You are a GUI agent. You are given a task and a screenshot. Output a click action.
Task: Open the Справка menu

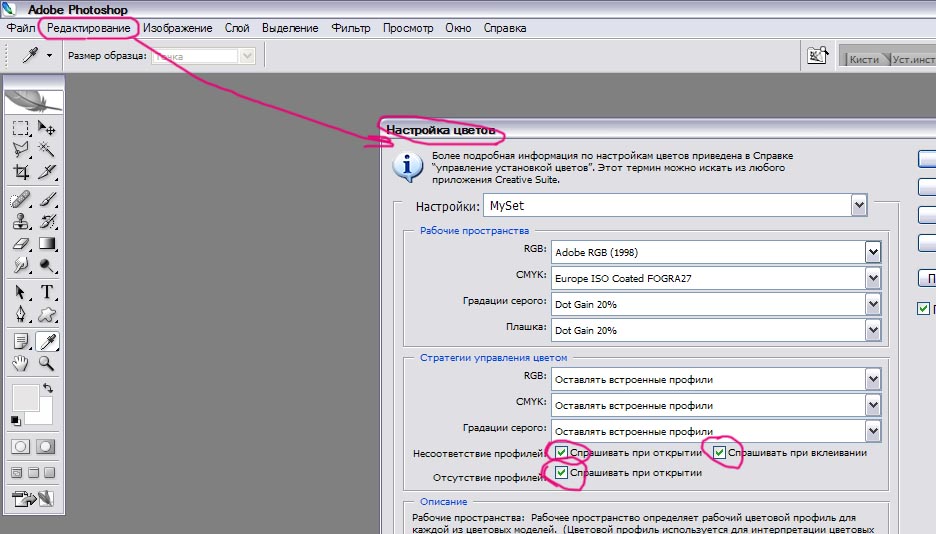click(x=505, y=28)
